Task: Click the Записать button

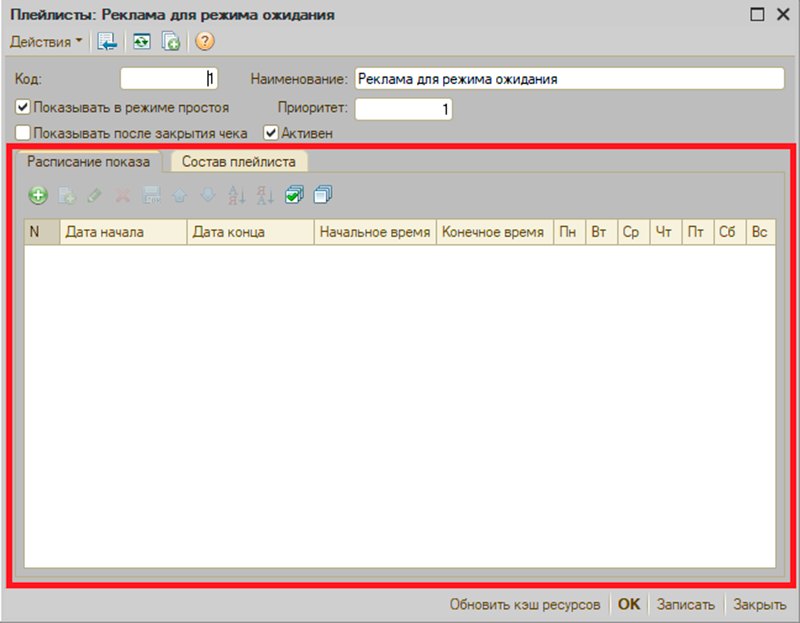Action: 686,605
